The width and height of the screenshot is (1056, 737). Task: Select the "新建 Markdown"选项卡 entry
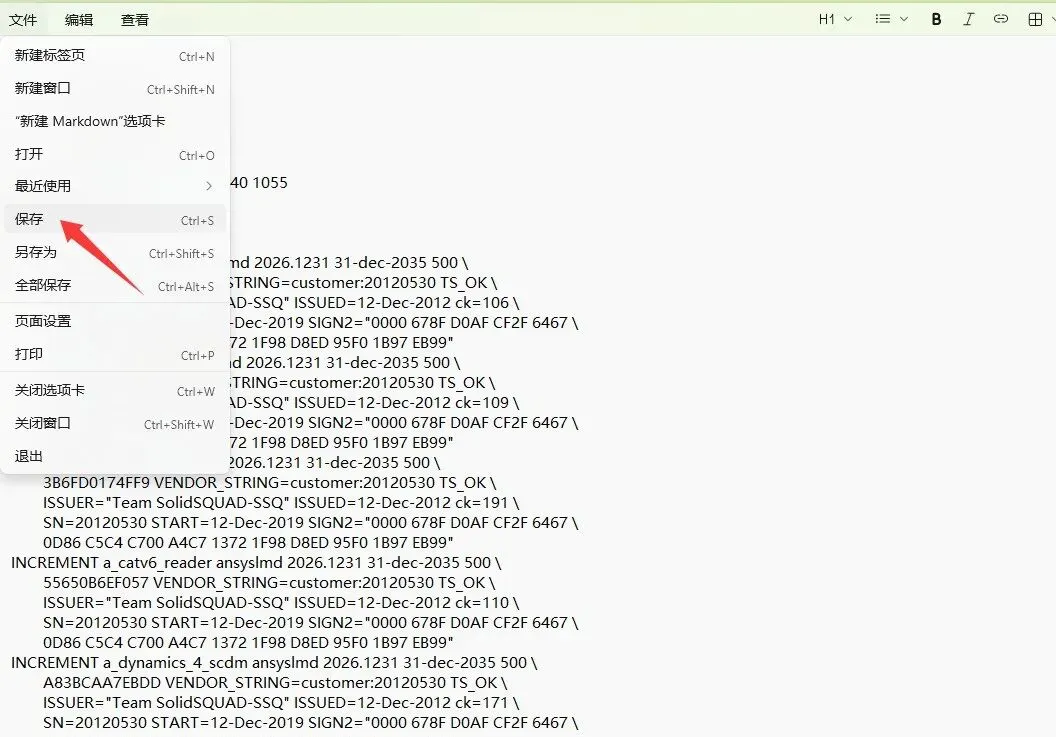[x=115, y=121]
